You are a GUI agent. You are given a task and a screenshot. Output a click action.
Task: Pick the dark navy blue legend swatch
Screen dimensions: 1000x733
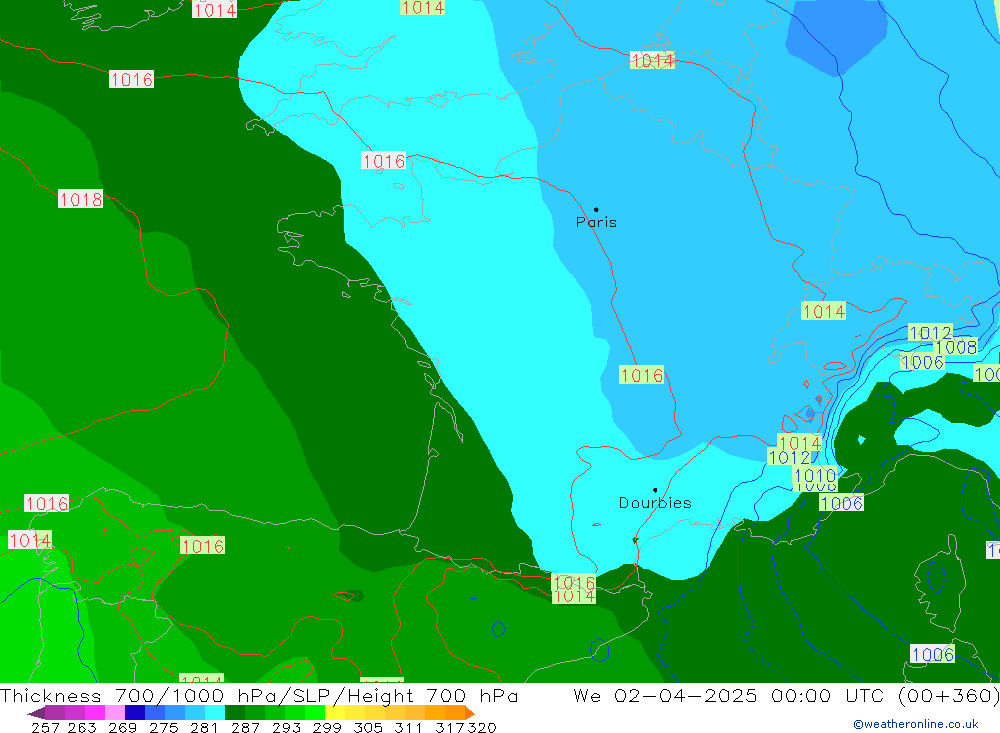click(135, 713)
